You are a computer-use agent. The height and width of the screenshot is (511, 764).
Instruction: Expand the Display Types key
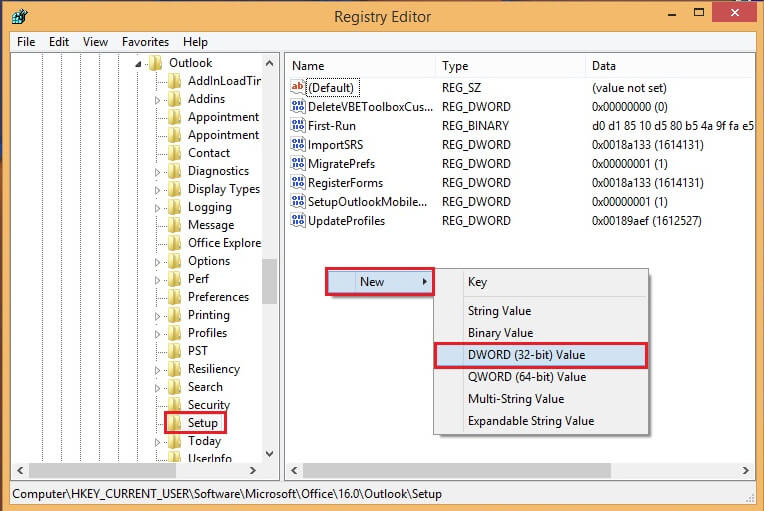[x=157, y=190]
